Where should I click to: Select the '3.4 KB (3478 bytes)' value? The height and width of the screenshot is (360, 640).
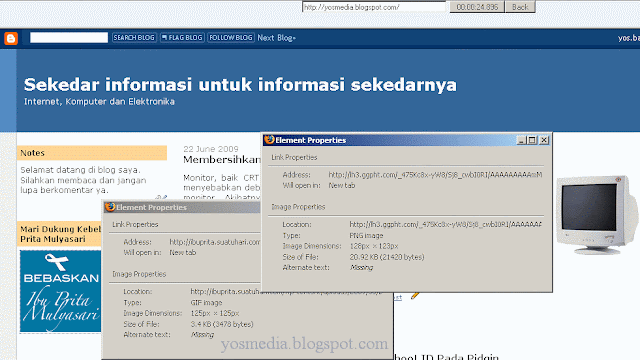[222, 324]
